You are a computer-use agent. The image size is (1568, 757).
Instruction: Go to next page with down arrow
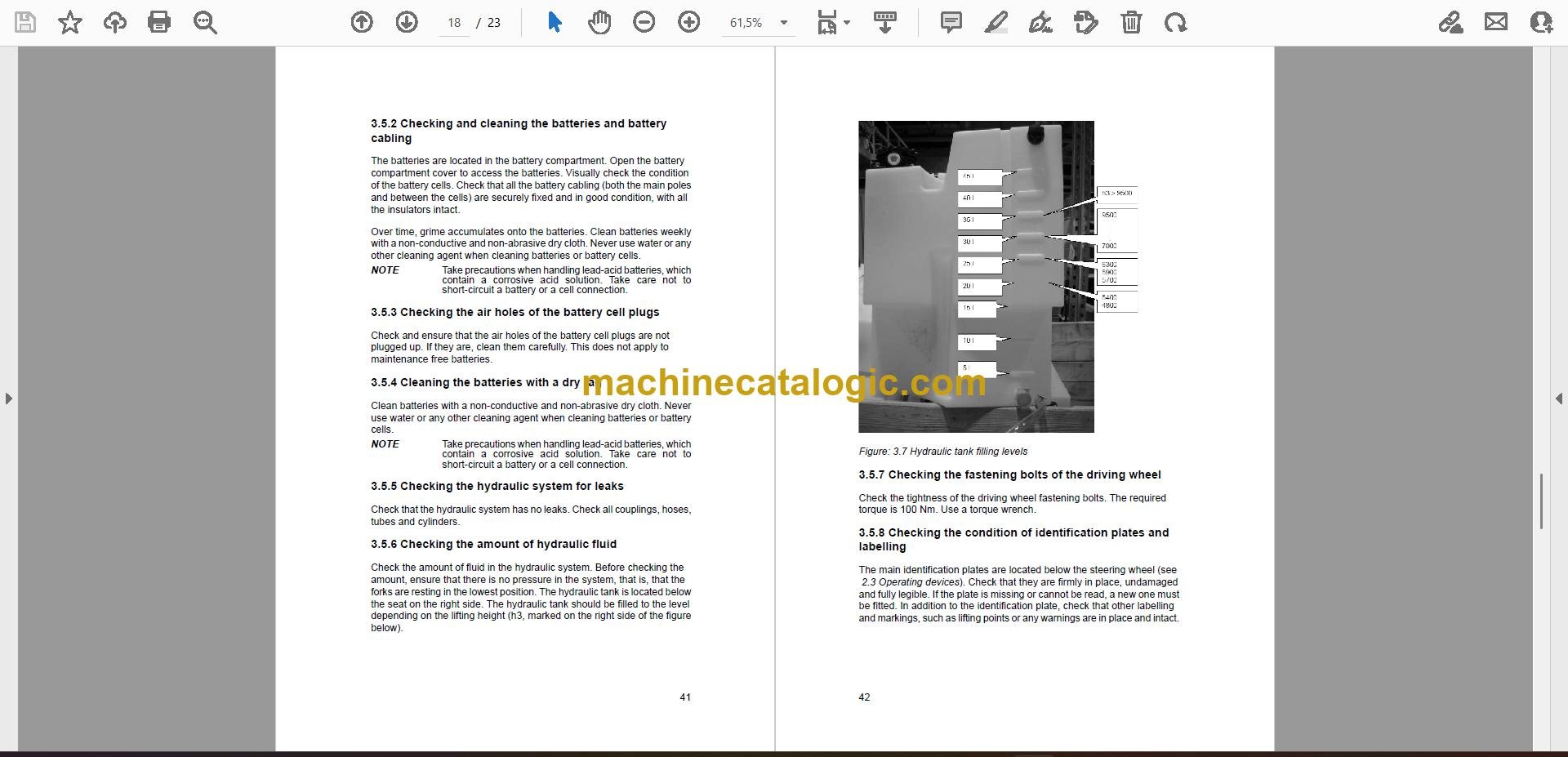(407, 22)
